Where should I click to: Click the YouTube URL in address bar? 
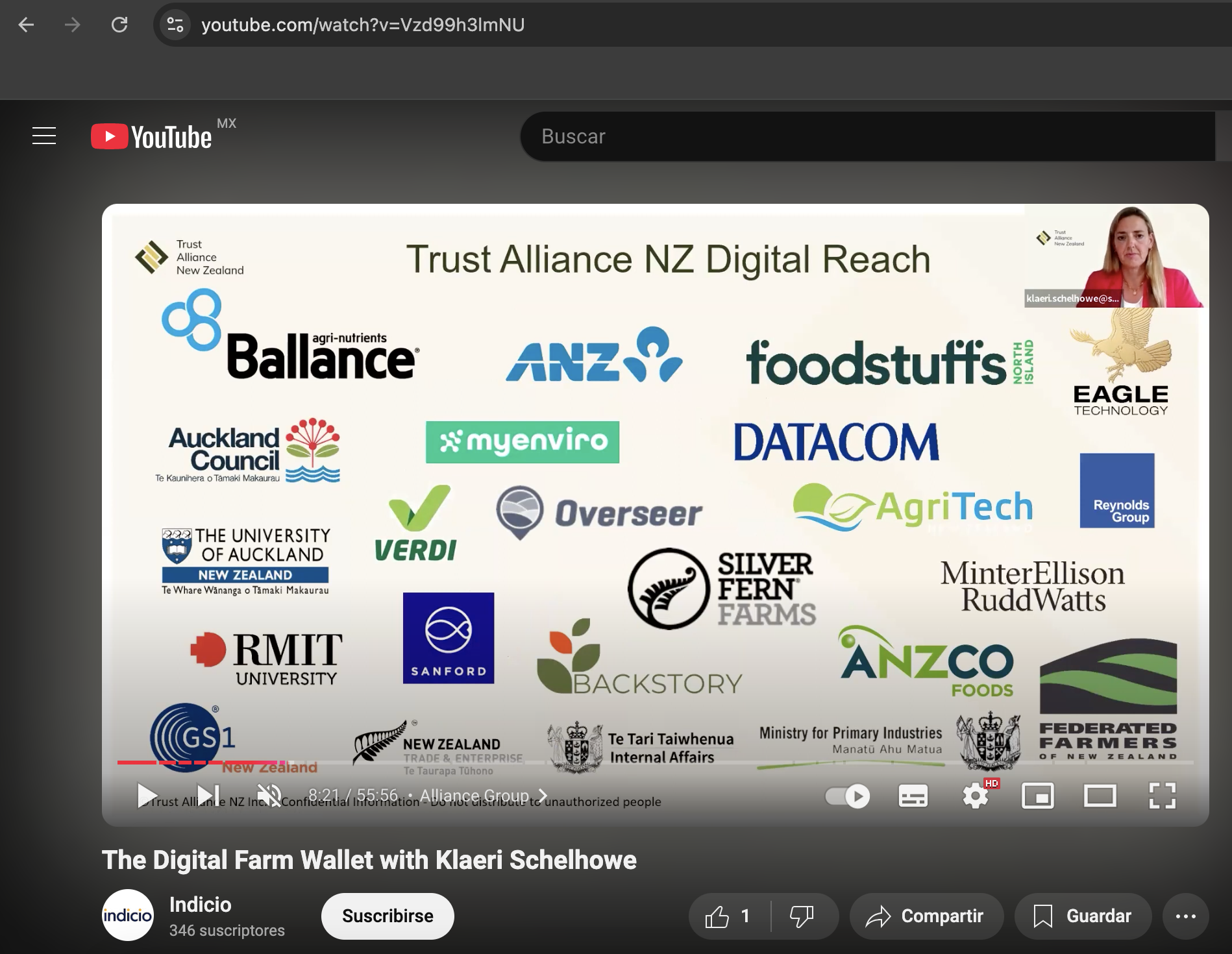pos(363,25)
